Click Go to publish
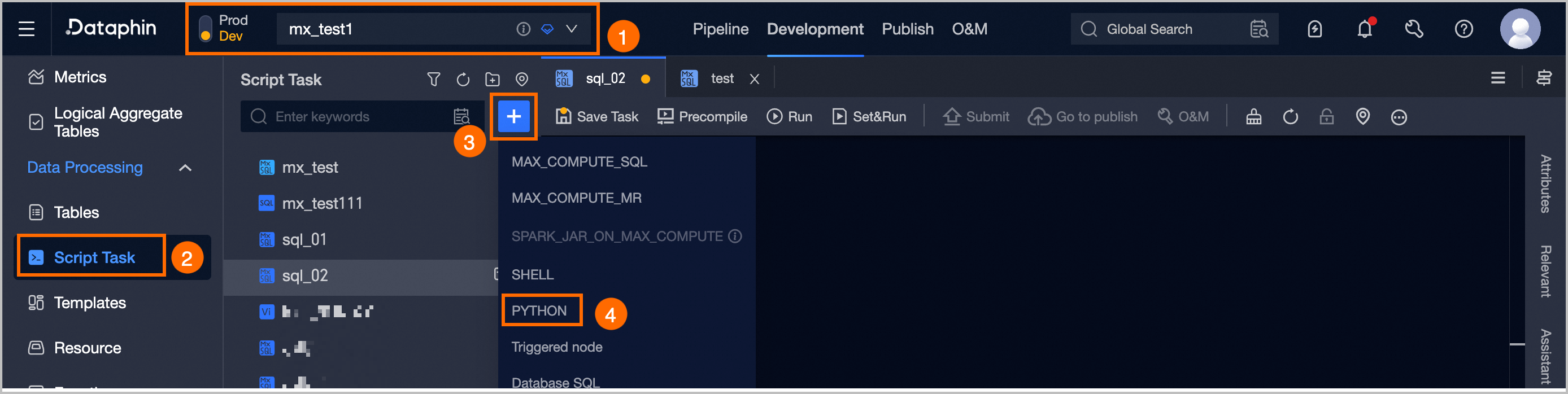 (x=1082, y=116)
